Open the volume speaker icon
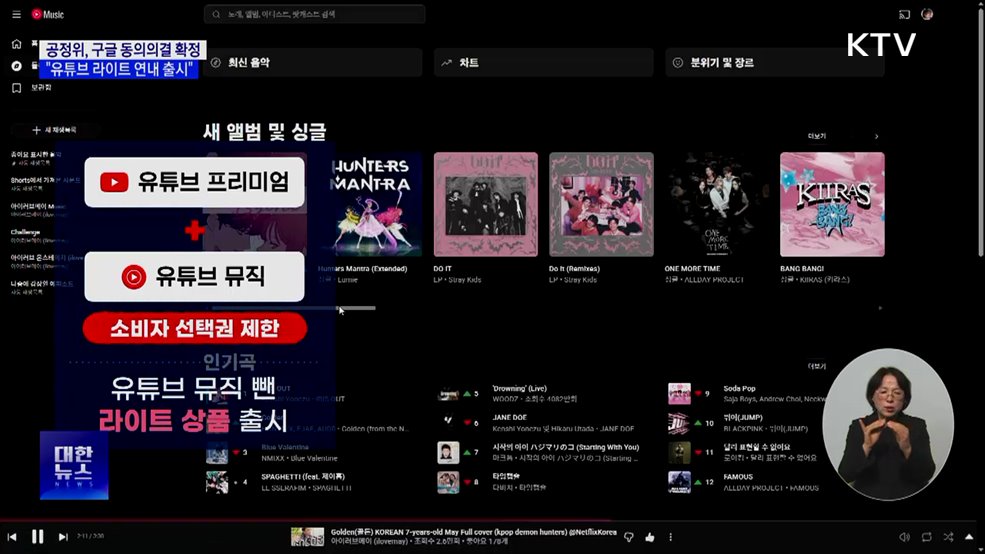The height and width of the screenshot is (554, 985). pyautogui.click(x=905, y=537)
